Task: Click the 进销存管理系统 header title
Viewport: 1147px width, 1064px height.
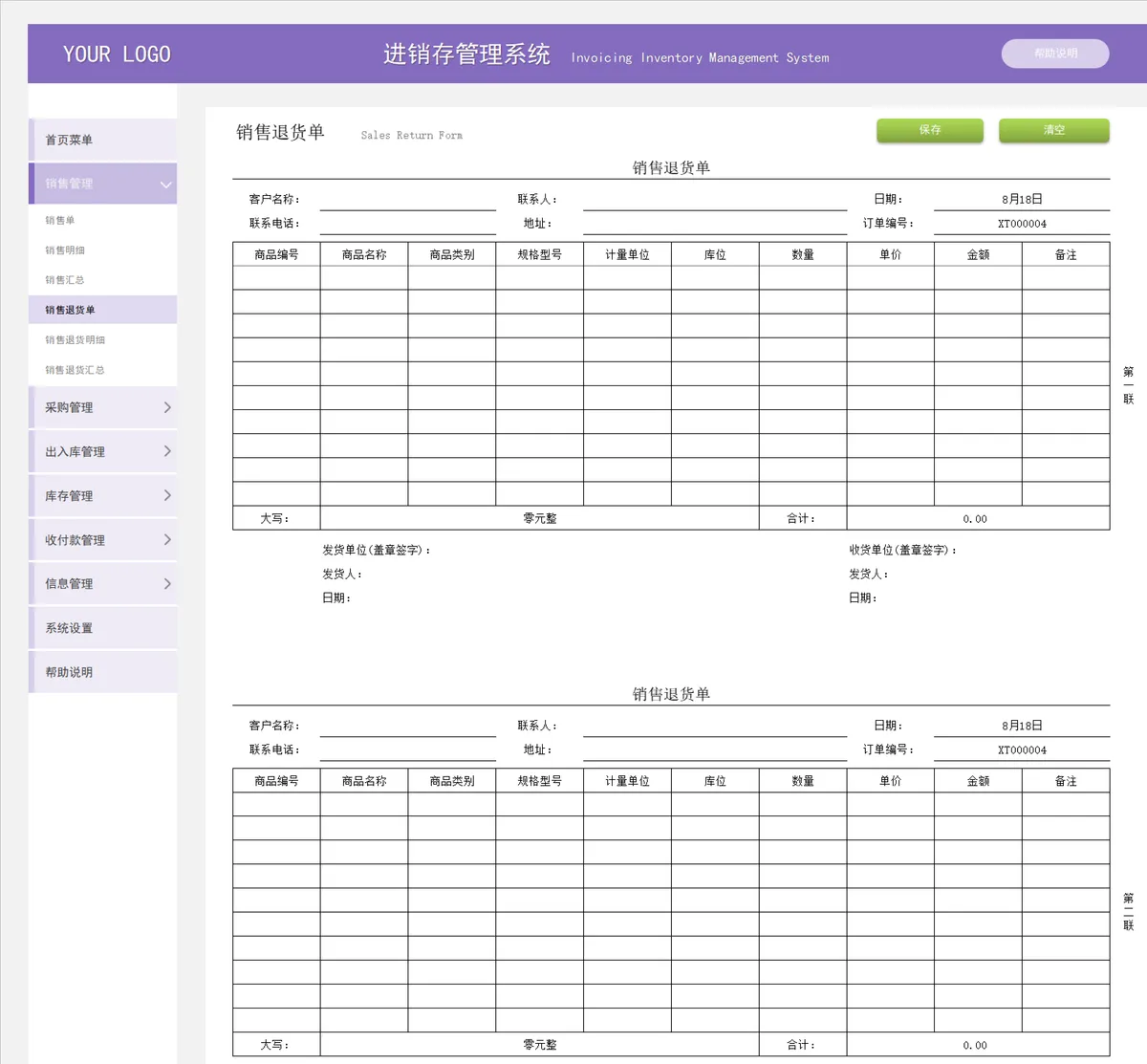Action: point(466,54)
